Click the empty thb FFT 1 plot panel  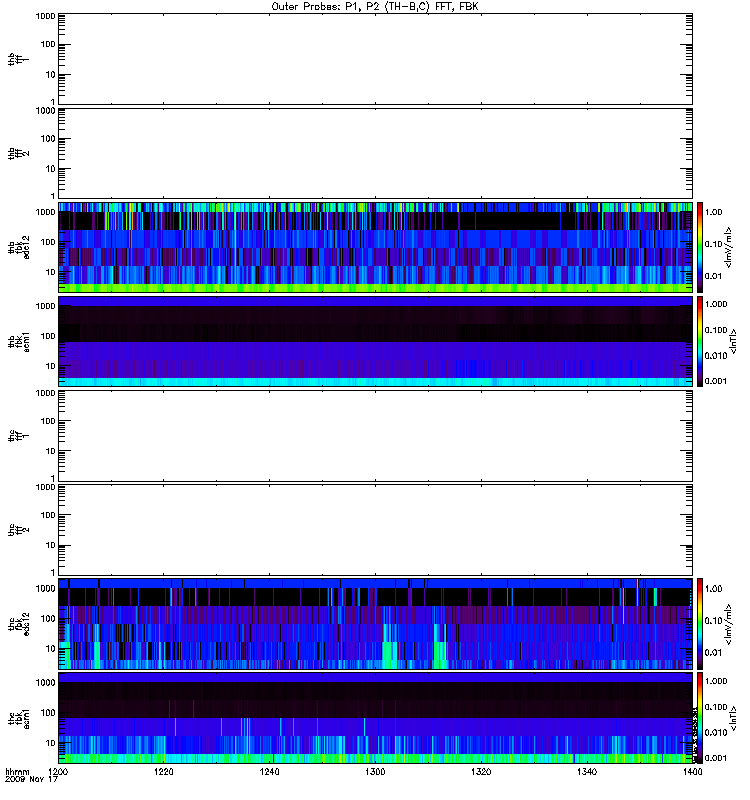point(375,59)
